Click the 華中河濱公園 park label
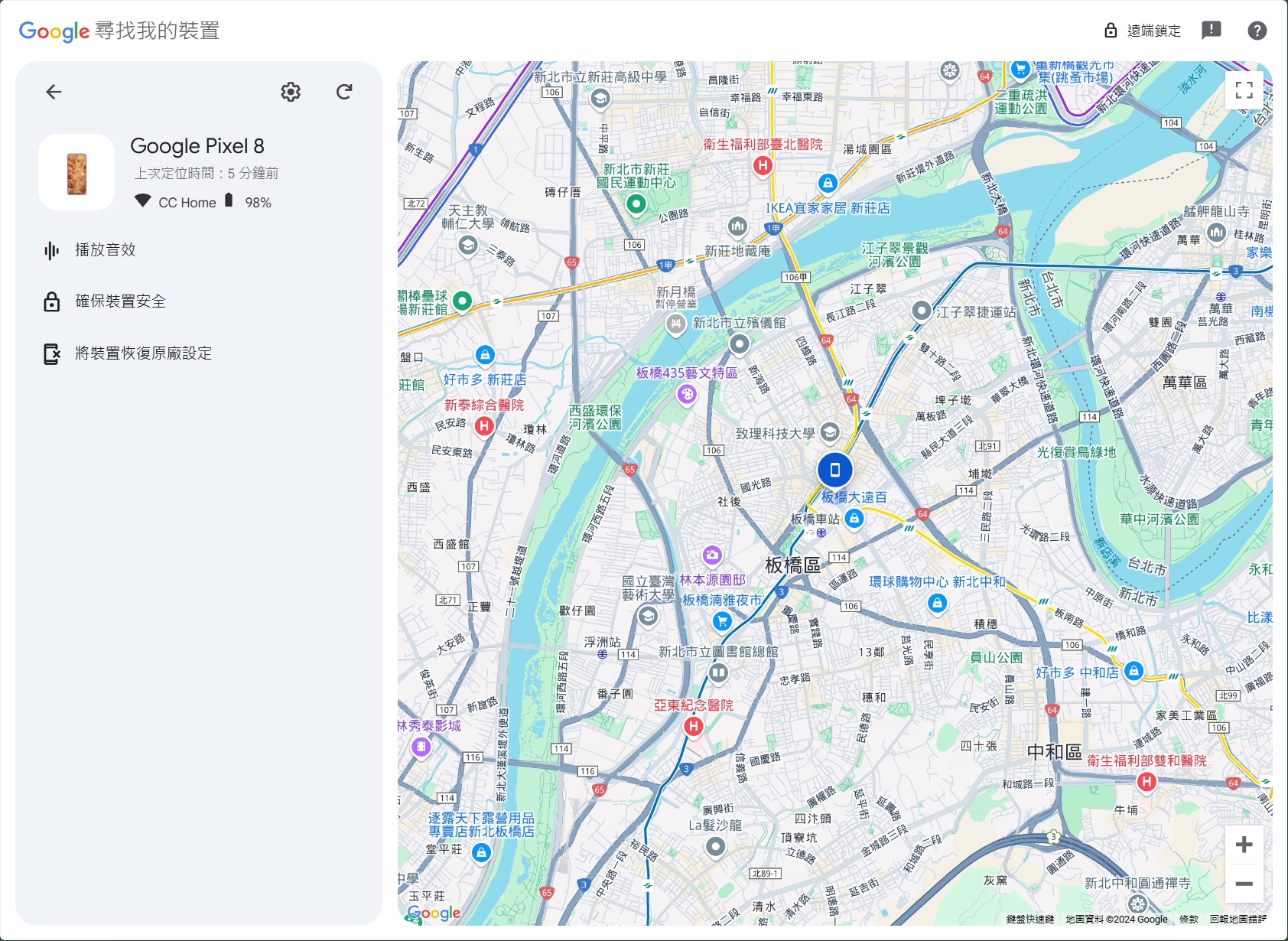Image resolution: width=1288 pixels, height=941 pixels. [x=1160, y=519]
